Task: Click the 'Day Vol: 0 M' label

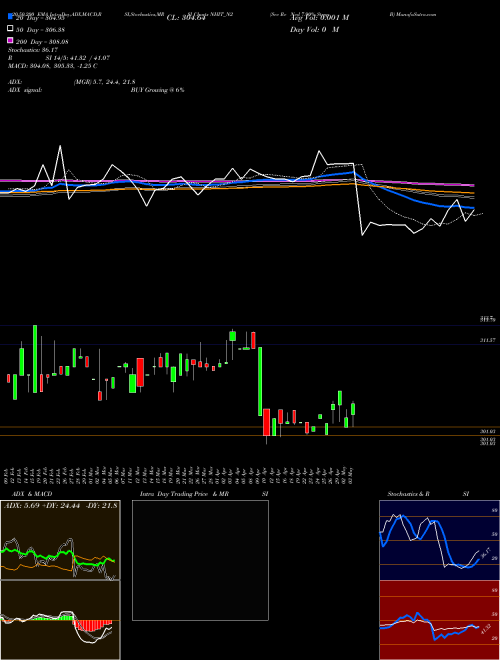Action: point(314,29)
